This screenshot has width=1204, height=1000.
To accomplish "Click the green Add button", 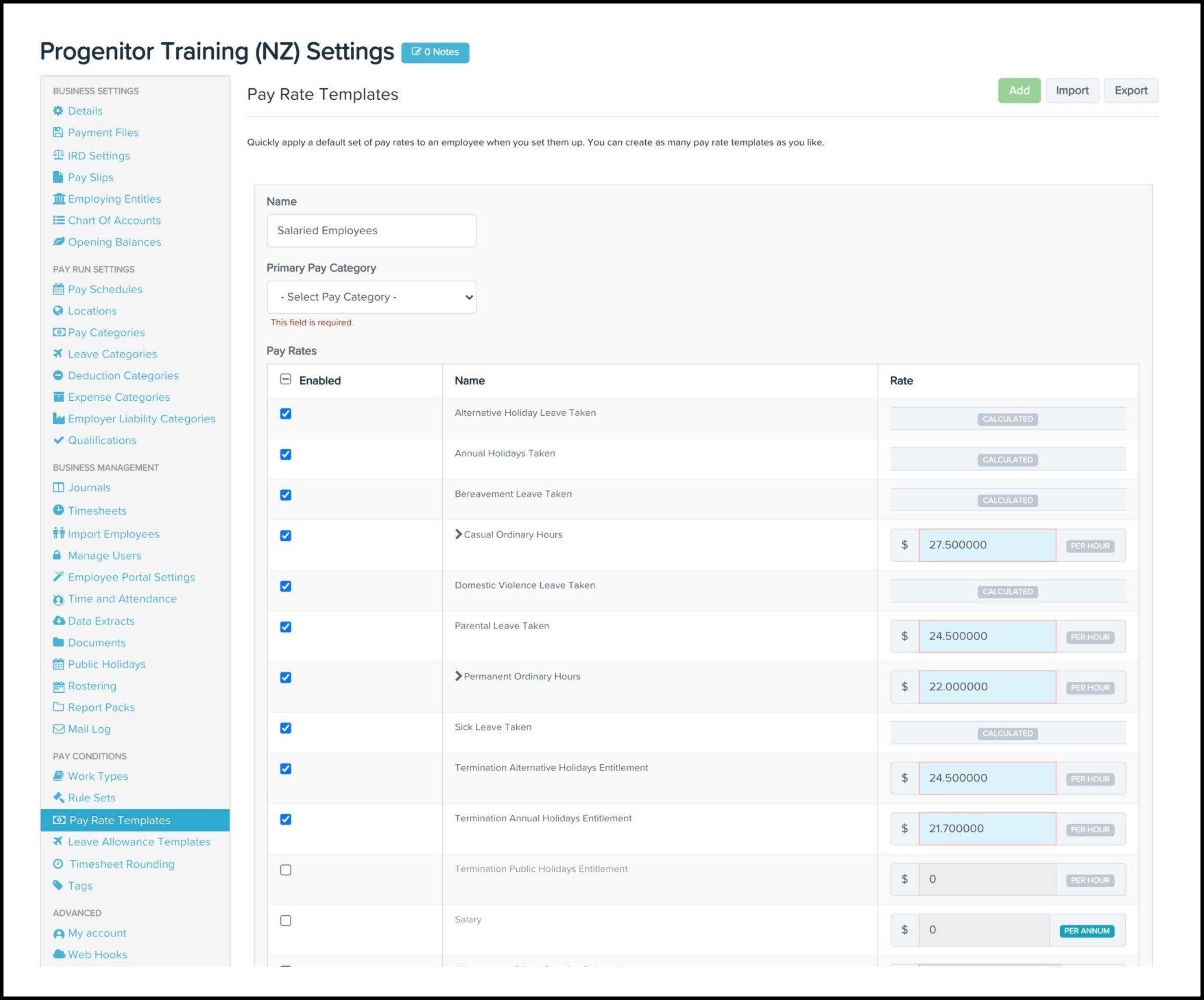I will [x=1018, y=91].
